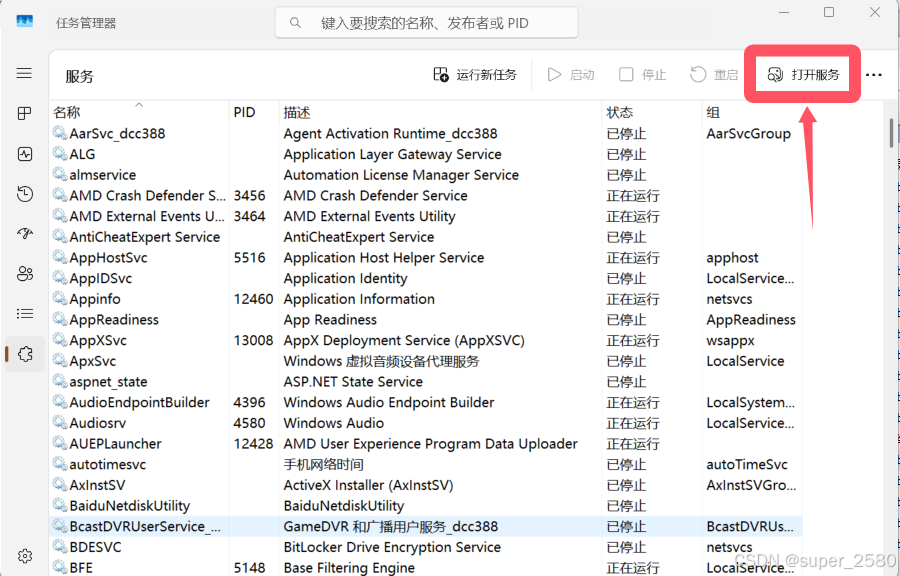Click description 手机网络时间

pos(324,464)
